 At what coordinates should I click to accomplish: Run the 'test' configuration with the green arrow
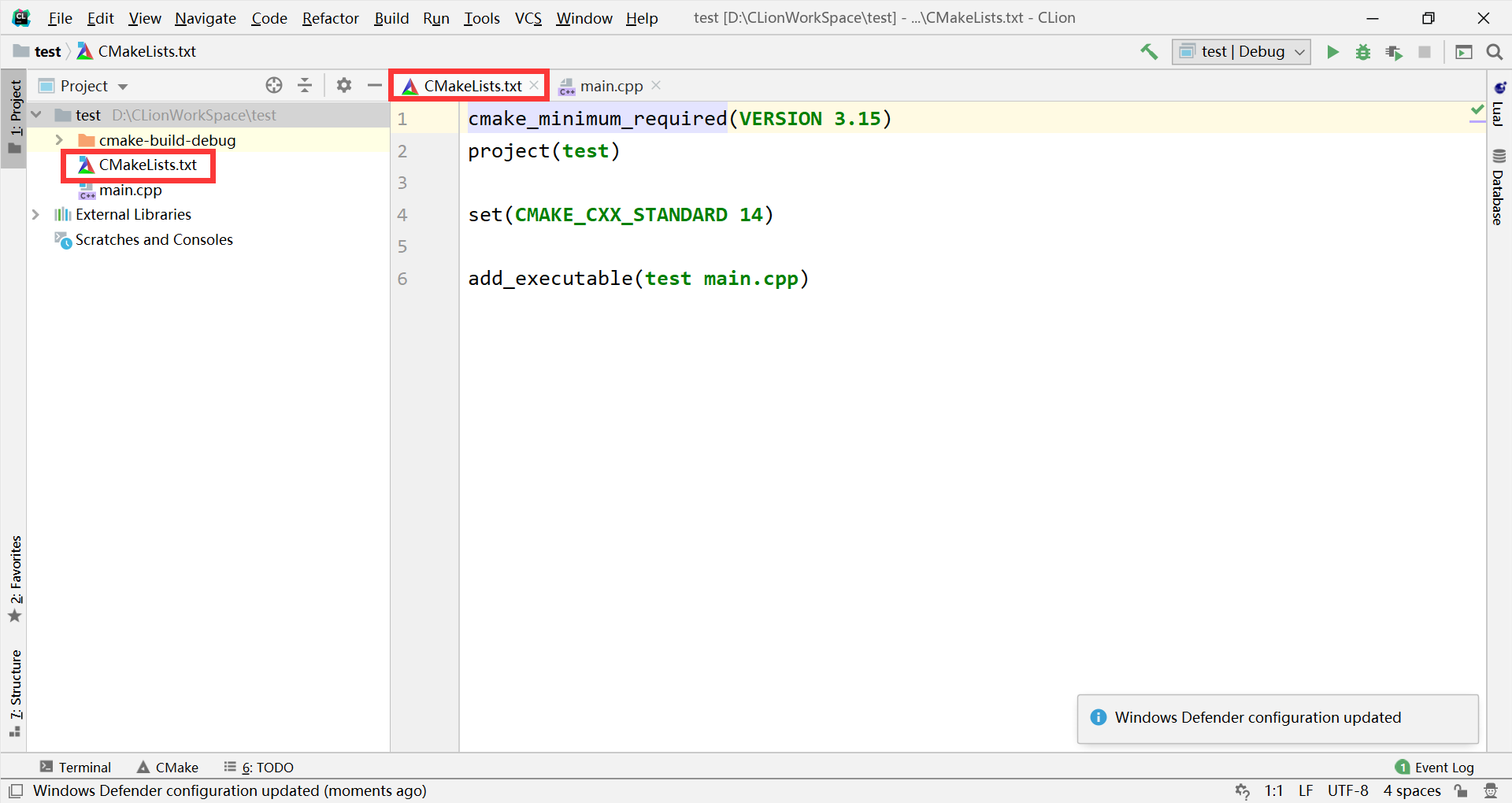[1332, 52]
